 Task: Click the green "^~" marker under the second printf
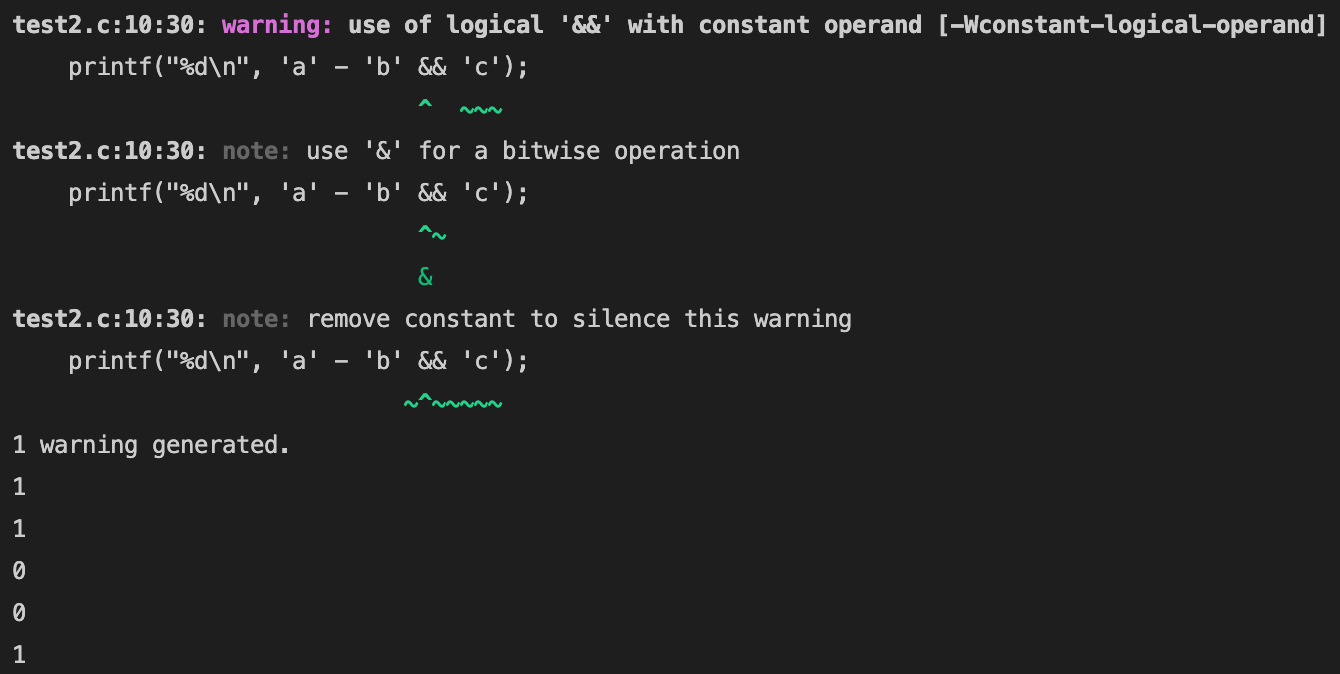pos(432,236)
